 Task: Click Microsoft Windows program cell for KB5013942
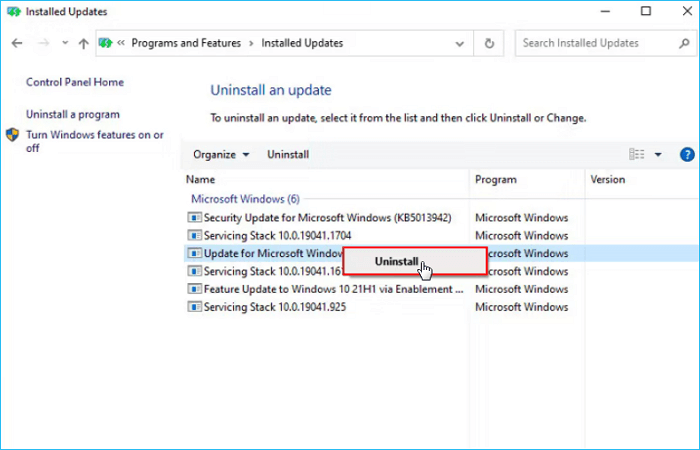(x=521, y=217)
